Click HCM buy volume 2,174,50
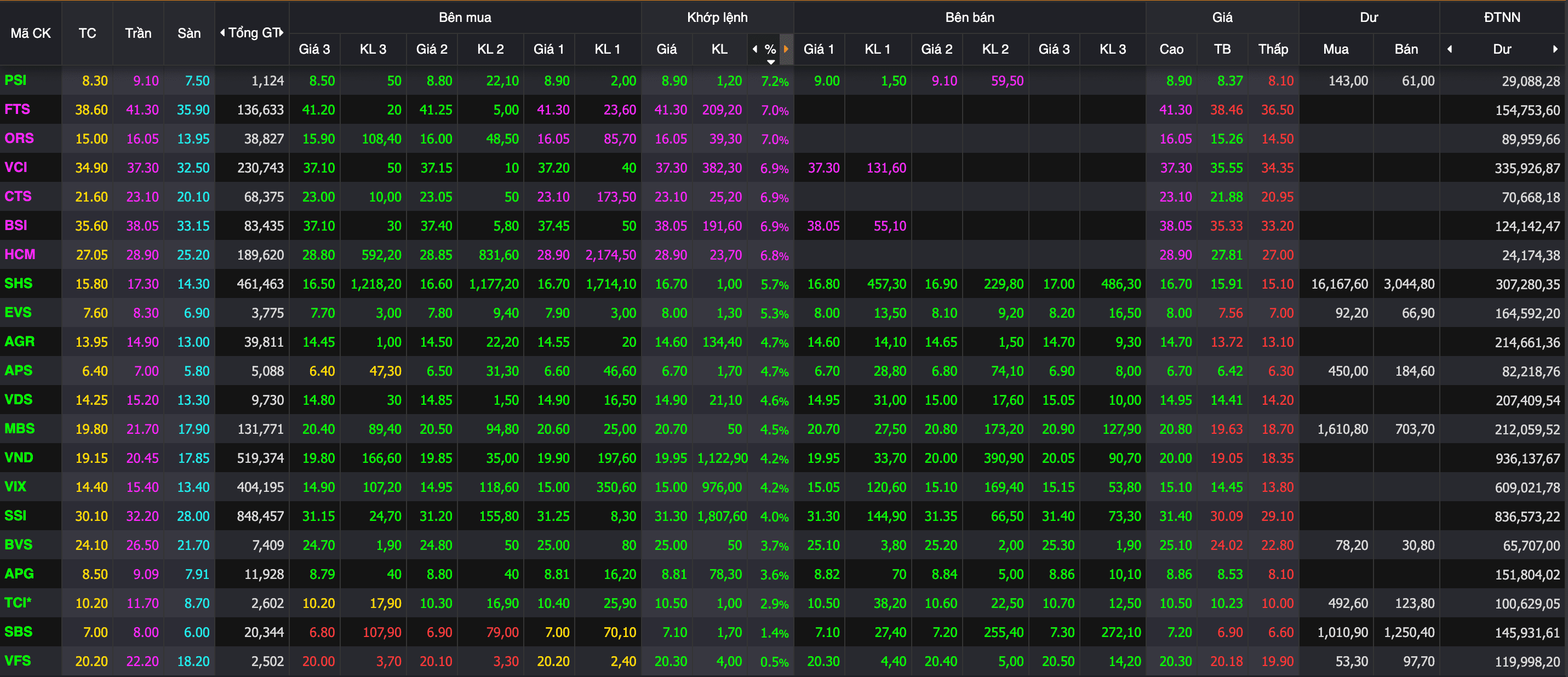This screenshot has height=677, width=1568. 610,255
